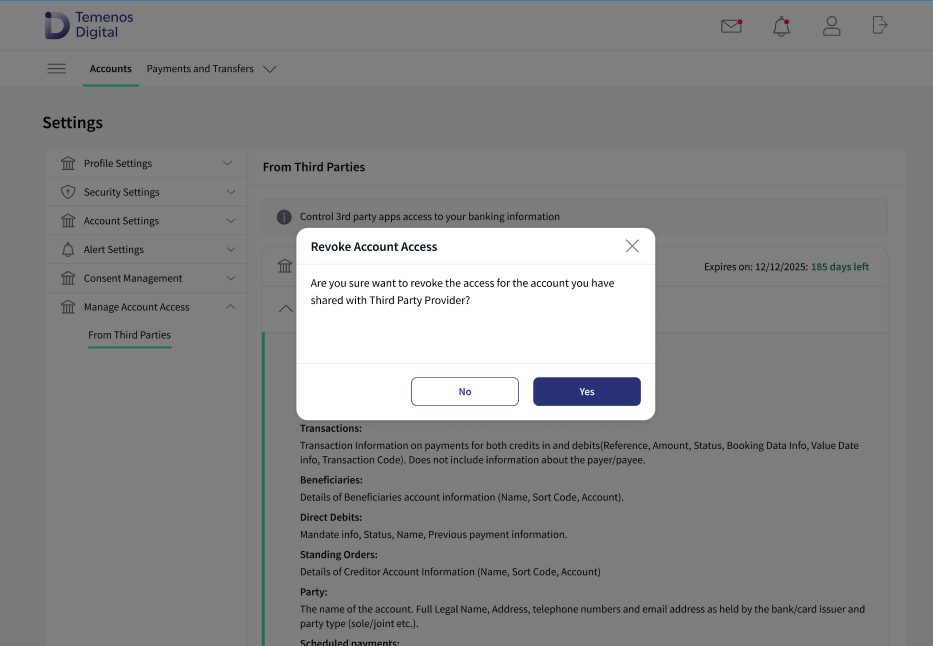This screenshot has height=646, width=933.
Task: Click Control 3rd party apps access text
Action: 430,217
